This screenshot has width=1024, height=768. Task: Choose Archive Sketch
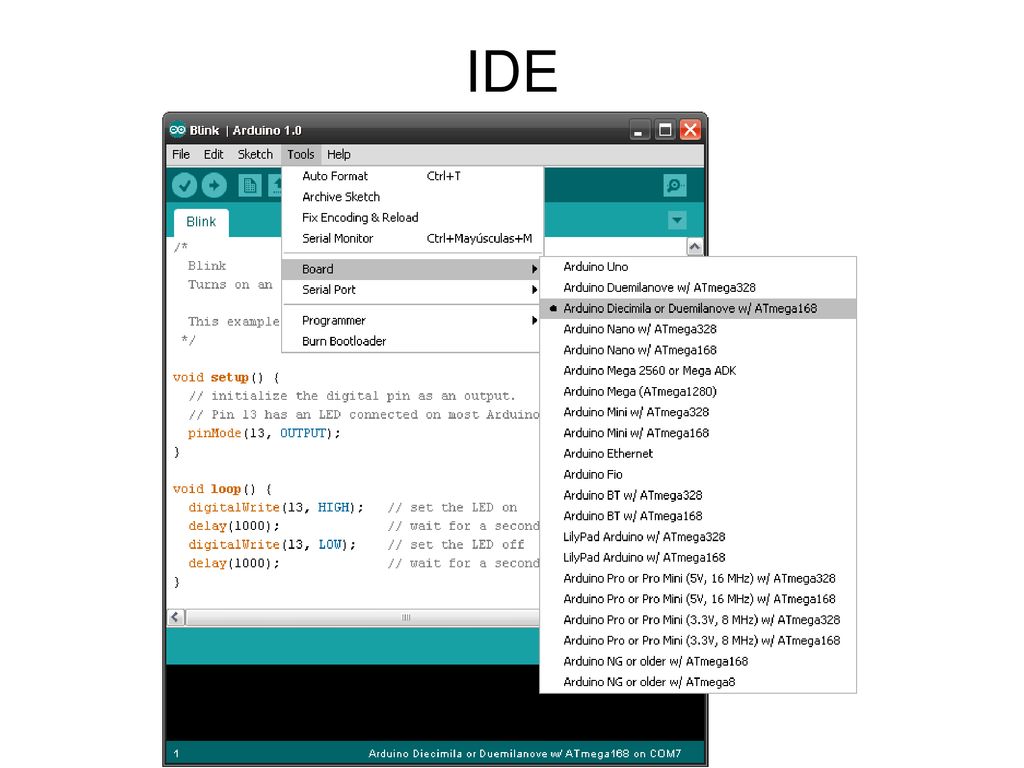pos(413,197)
